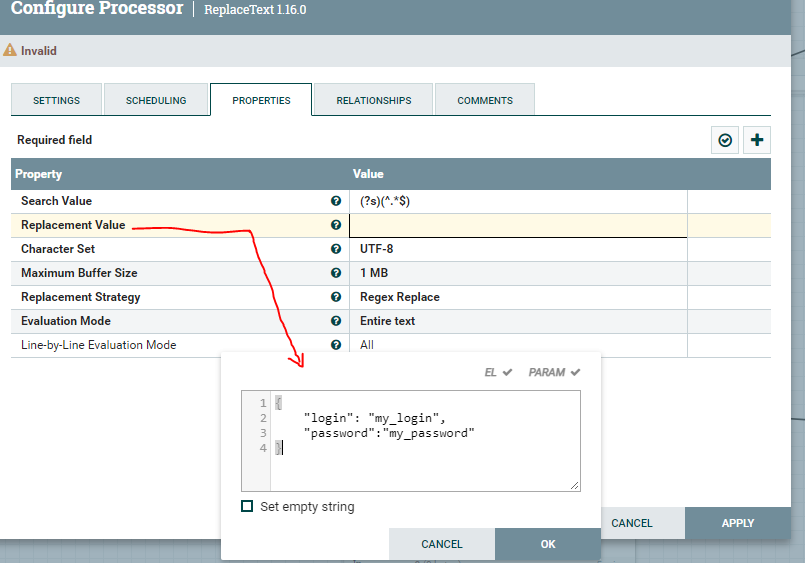This screenshot has height=563, width=805.
Task: Show help for Evaluation Mode property
Action: point(336,321)
